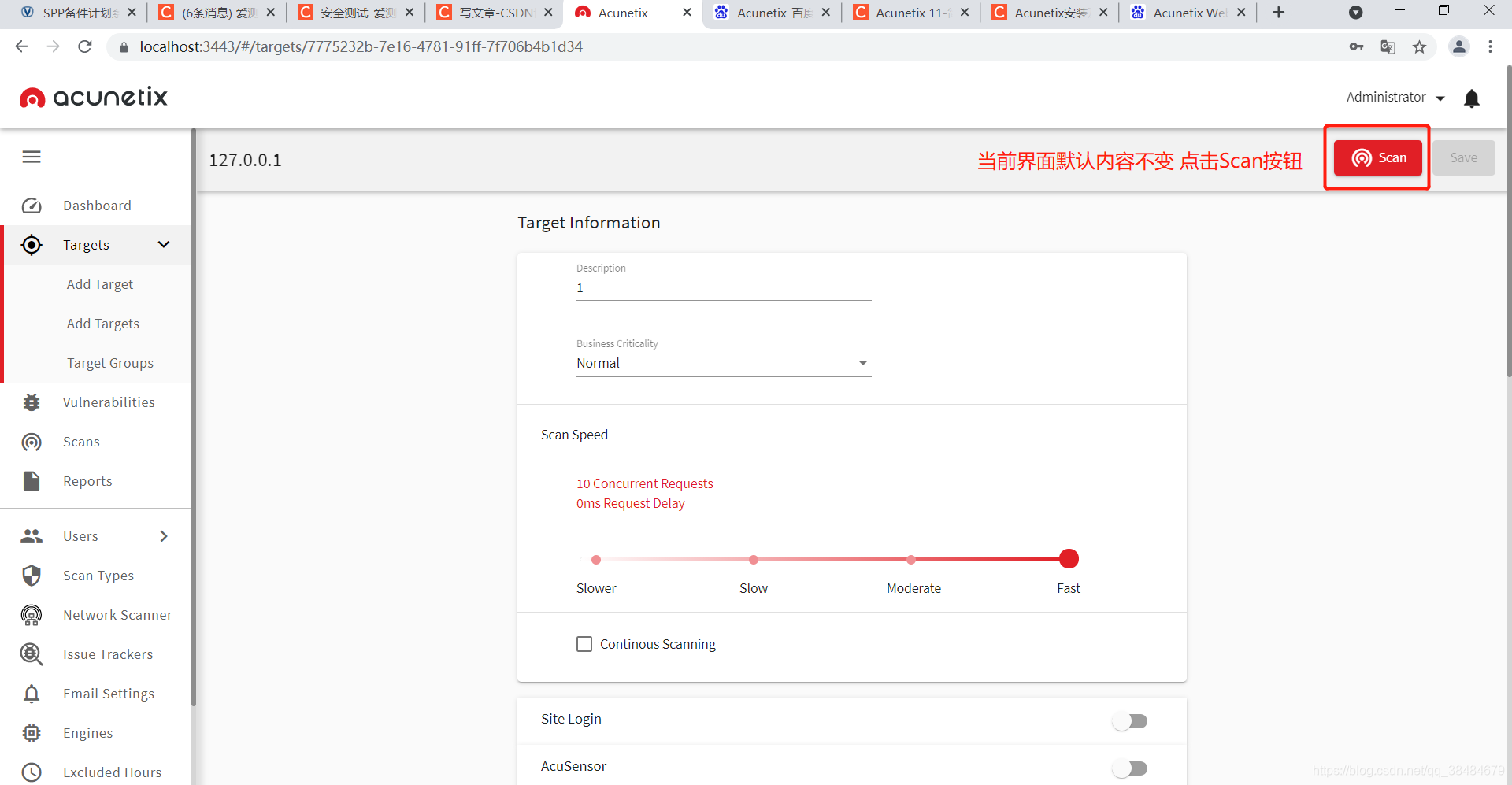Open the Administrator account dropdown
1512x785 pixels.
click(x=1395, y=98)
